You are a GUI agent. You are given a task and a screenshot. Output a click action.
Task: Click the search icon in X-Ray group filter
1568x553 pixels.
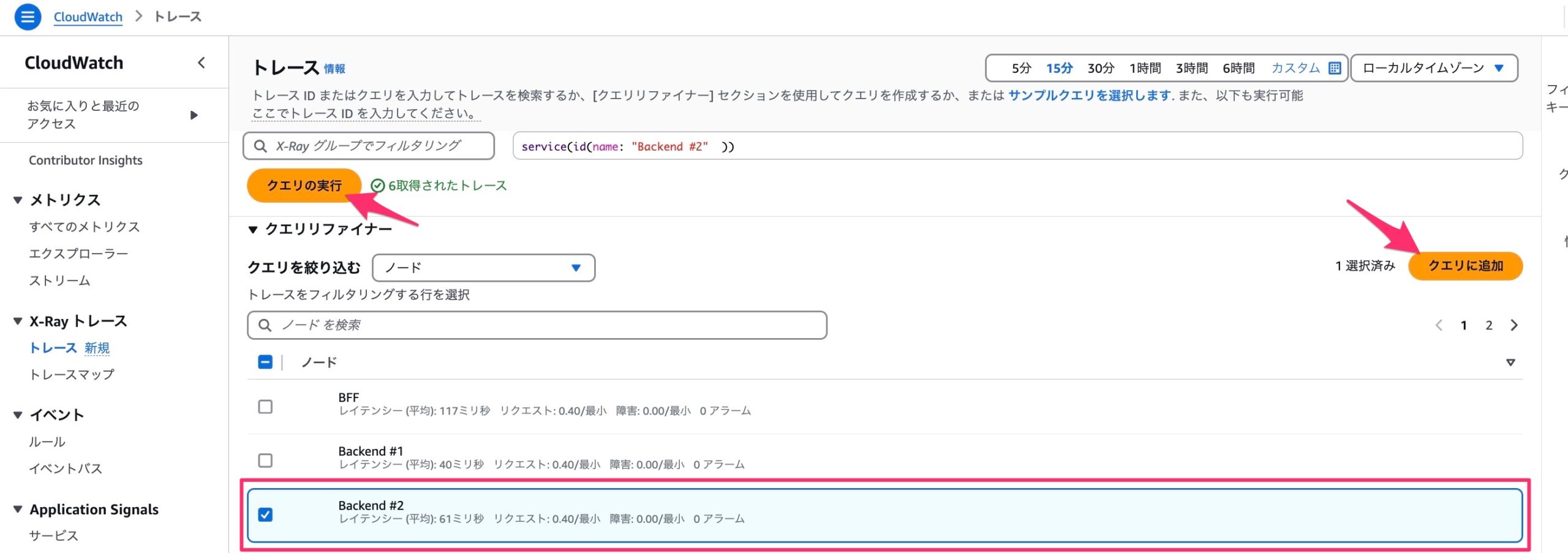(x=260, y=146)
